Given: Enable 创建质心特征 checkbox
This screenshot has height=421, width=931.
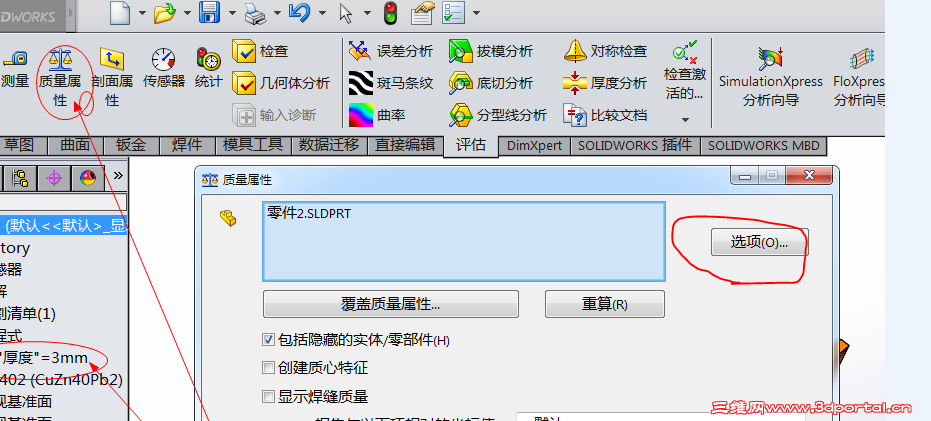Looking at the screenshot, I should pos(268,368).
